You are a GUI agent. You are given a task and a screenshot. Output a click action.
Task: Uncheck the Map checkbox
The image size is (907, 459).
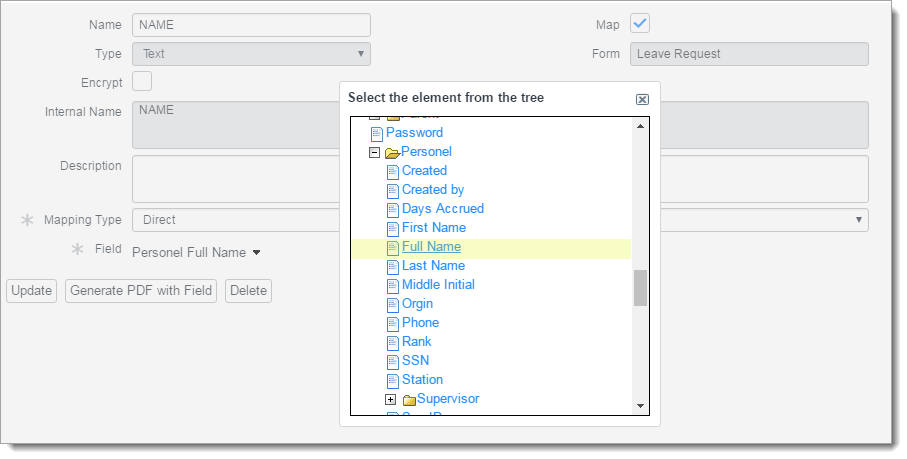coord(640,24)
